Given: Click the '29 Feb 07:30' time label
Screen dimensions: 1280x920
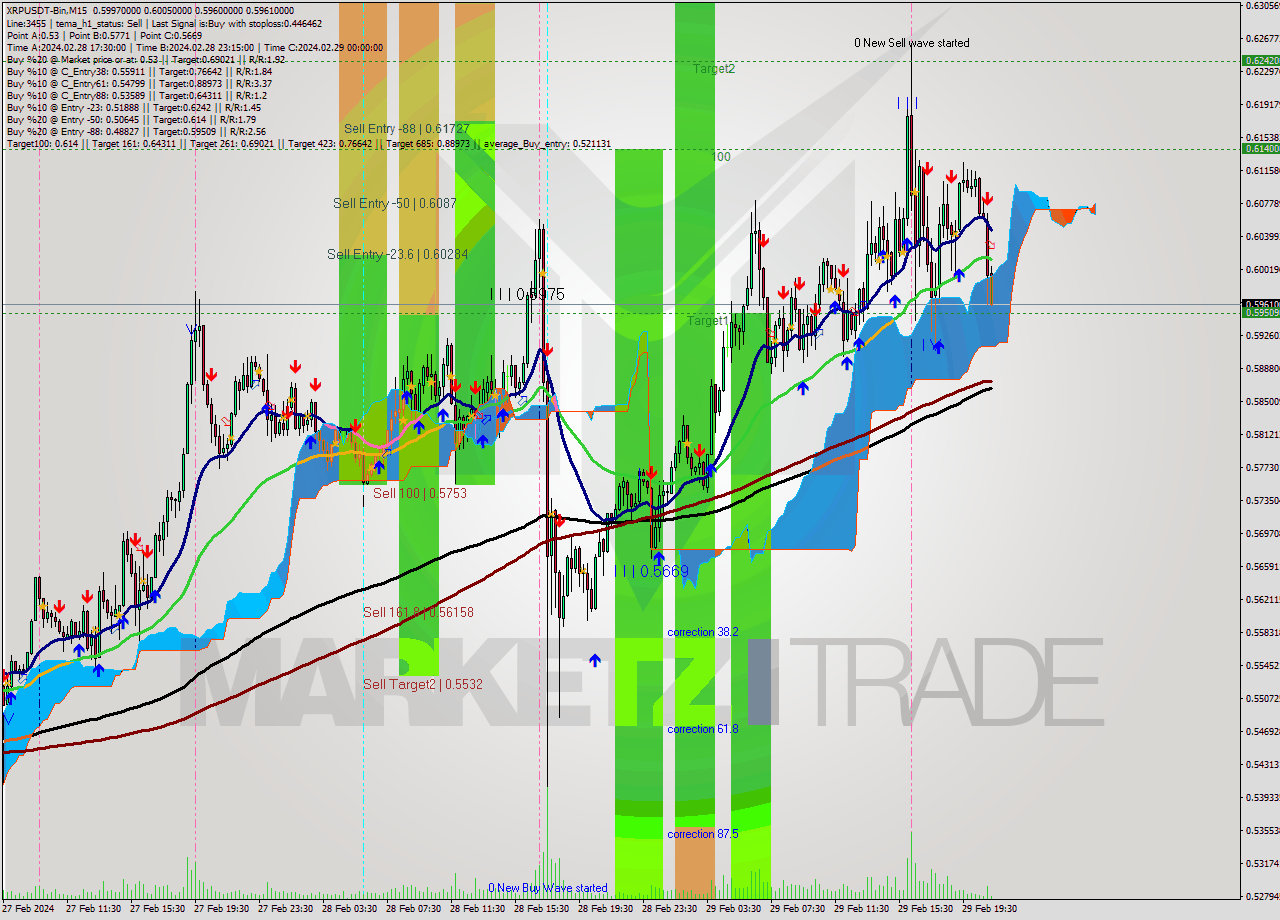Looking at the screenshot, I should coord(797,910).
